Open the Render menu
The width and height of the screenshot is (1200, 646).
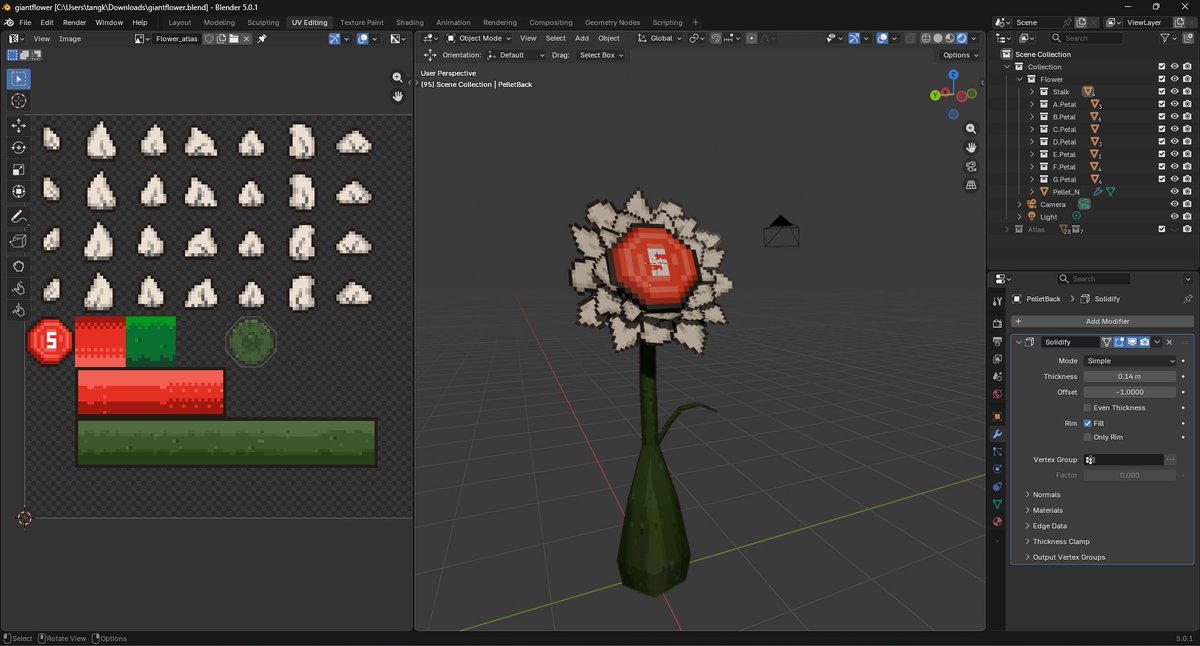[x=74, y=22]
